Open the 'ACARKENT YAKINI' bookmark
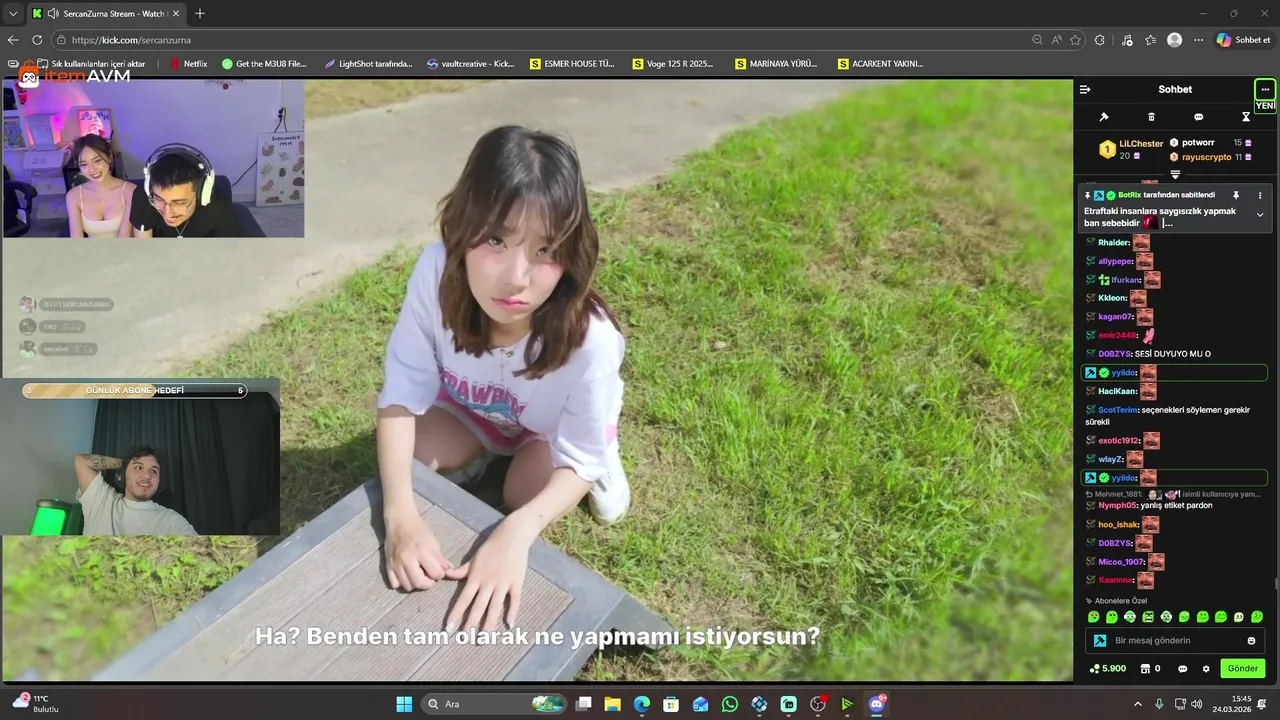The height and width of the screenshot is (720, 1280). [881, 64]
